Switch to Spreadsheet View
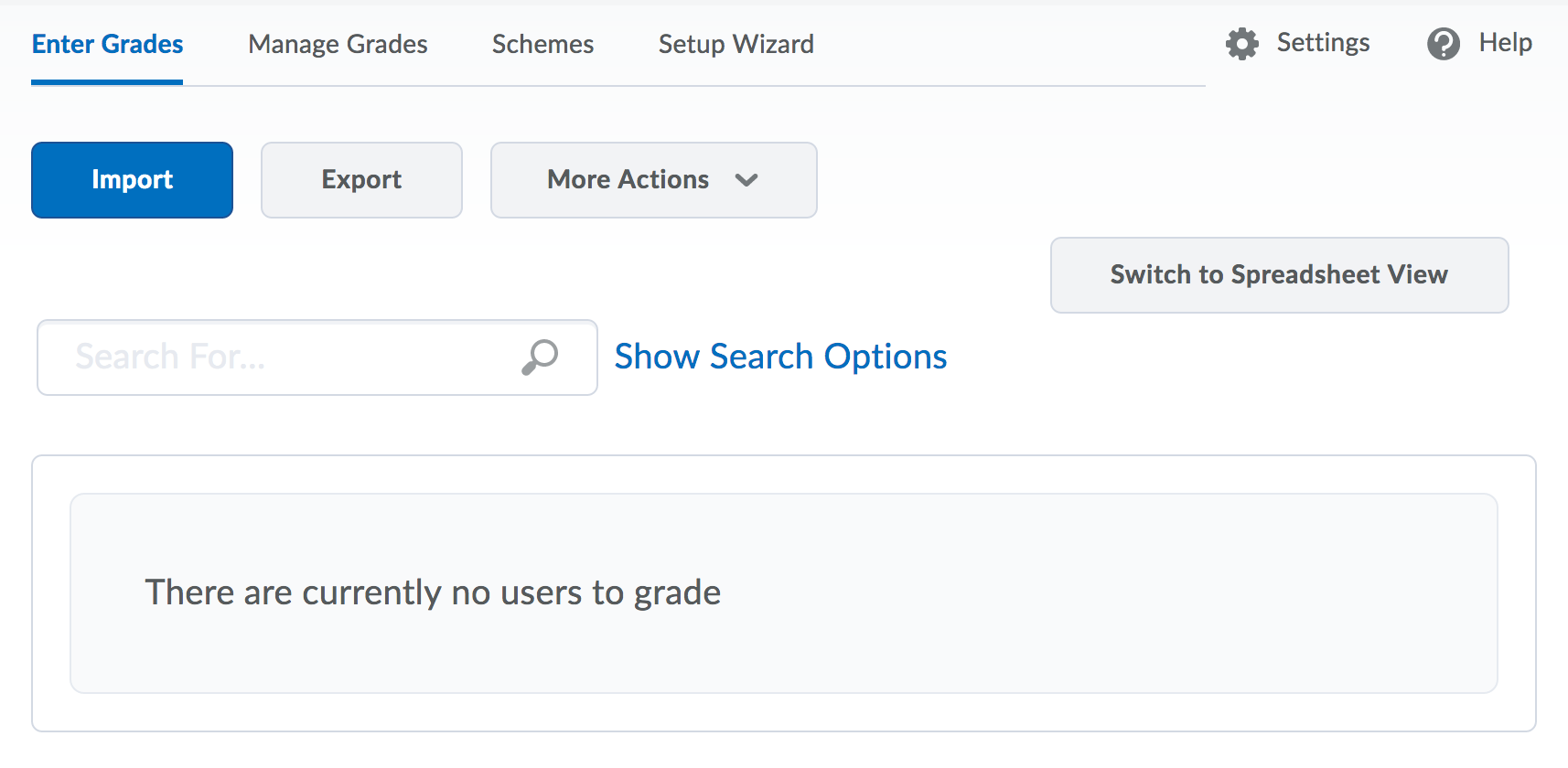 (1279, 275)
